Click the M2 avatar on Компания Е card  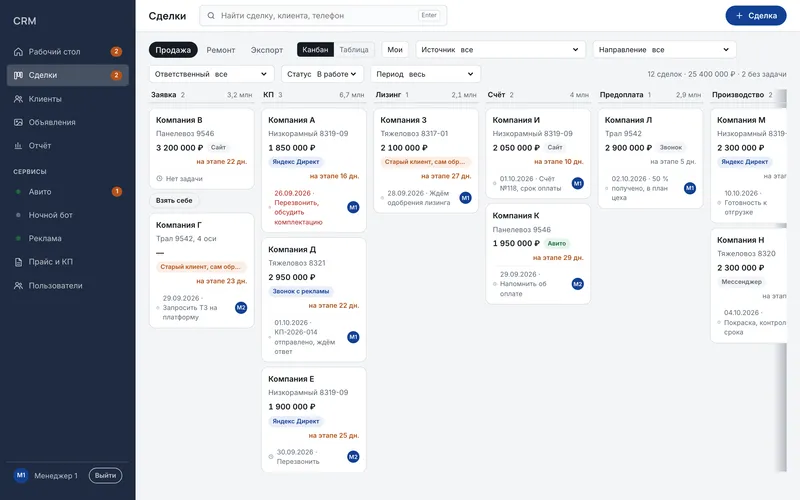coord(353,457)
